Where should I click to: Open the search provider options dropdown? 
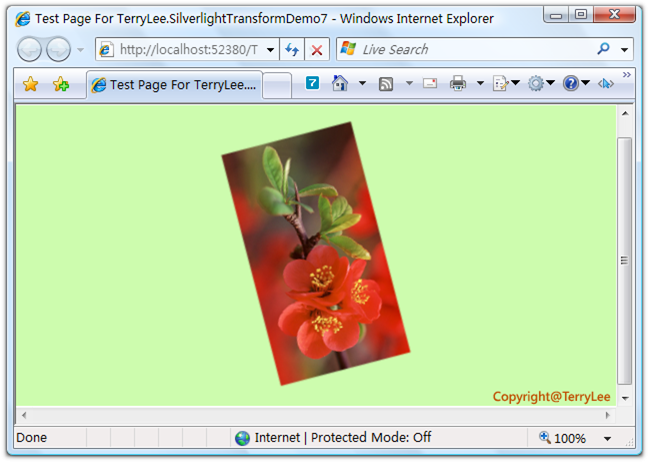pyautogui.click(x=624, y=50)
